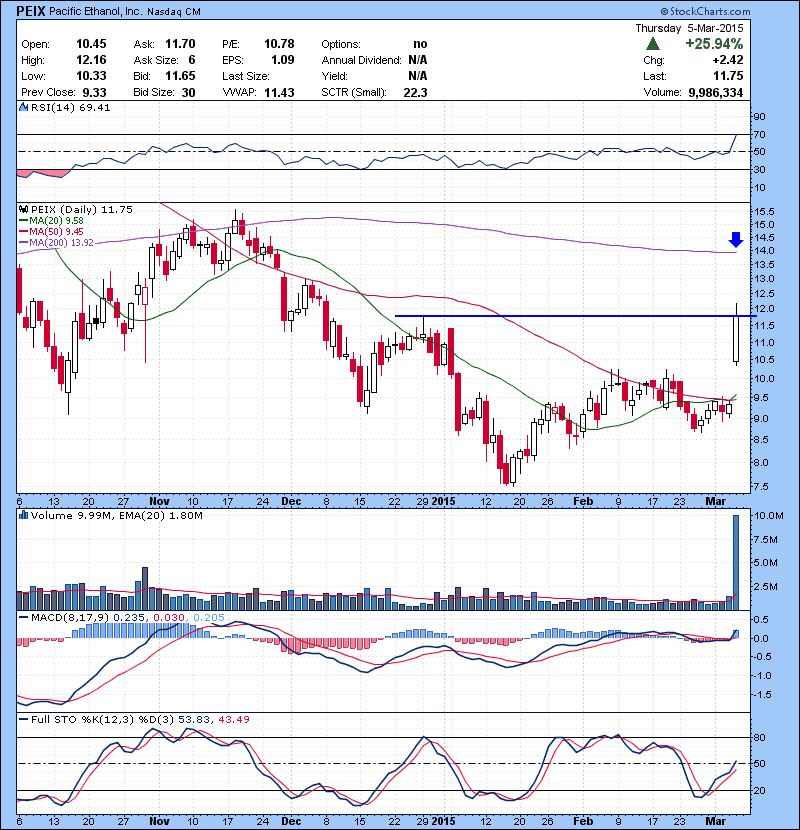
Task: Click the company name Pacific Ethanol, Inc.
Action: pyautogui.click(x=95, y=11)
